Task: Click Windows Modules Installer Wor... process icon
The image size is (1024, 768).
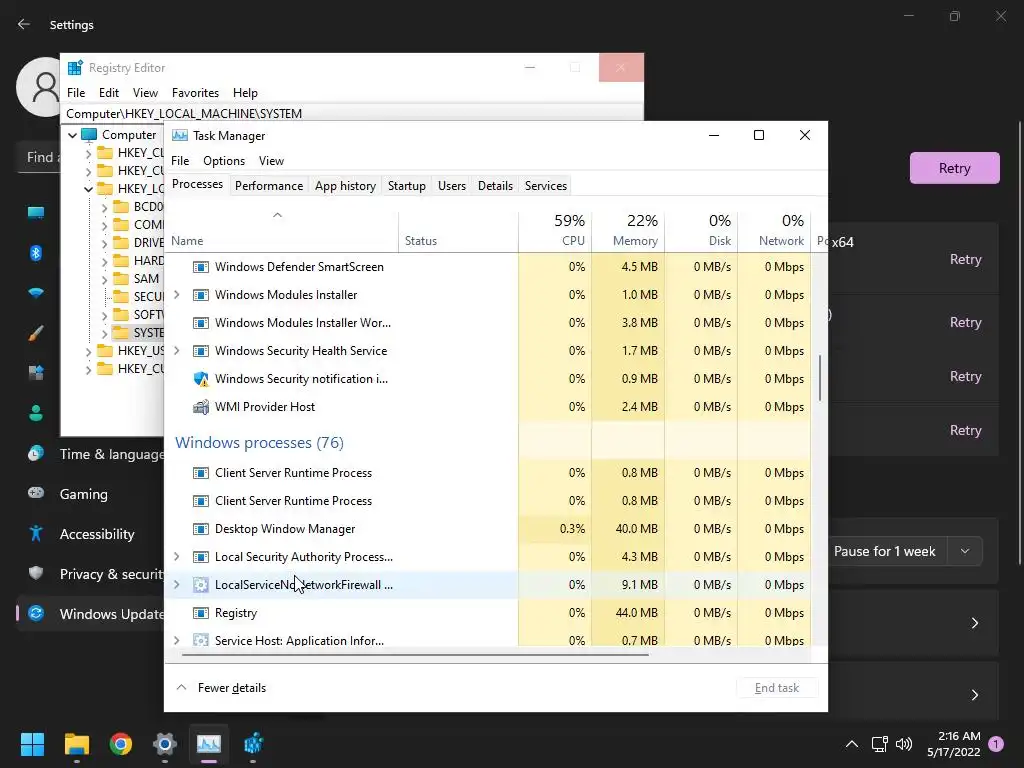Action: click(x=201, y=323)
